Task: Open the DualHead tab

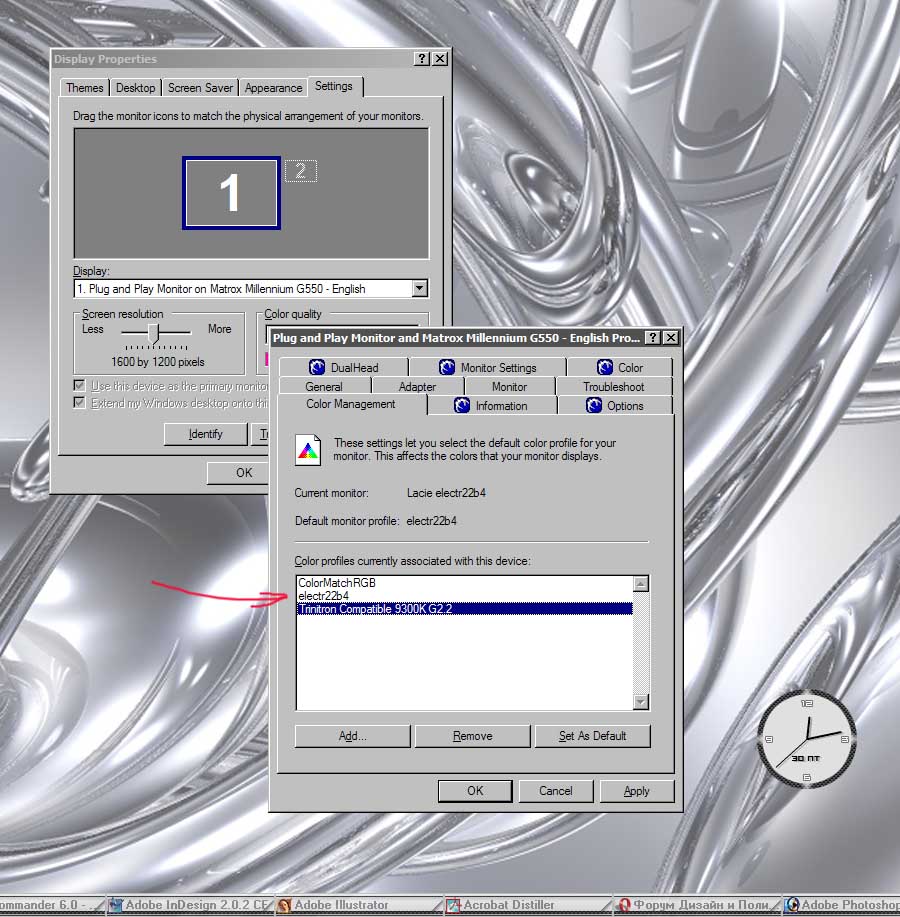Action: [x=344, y=367]
